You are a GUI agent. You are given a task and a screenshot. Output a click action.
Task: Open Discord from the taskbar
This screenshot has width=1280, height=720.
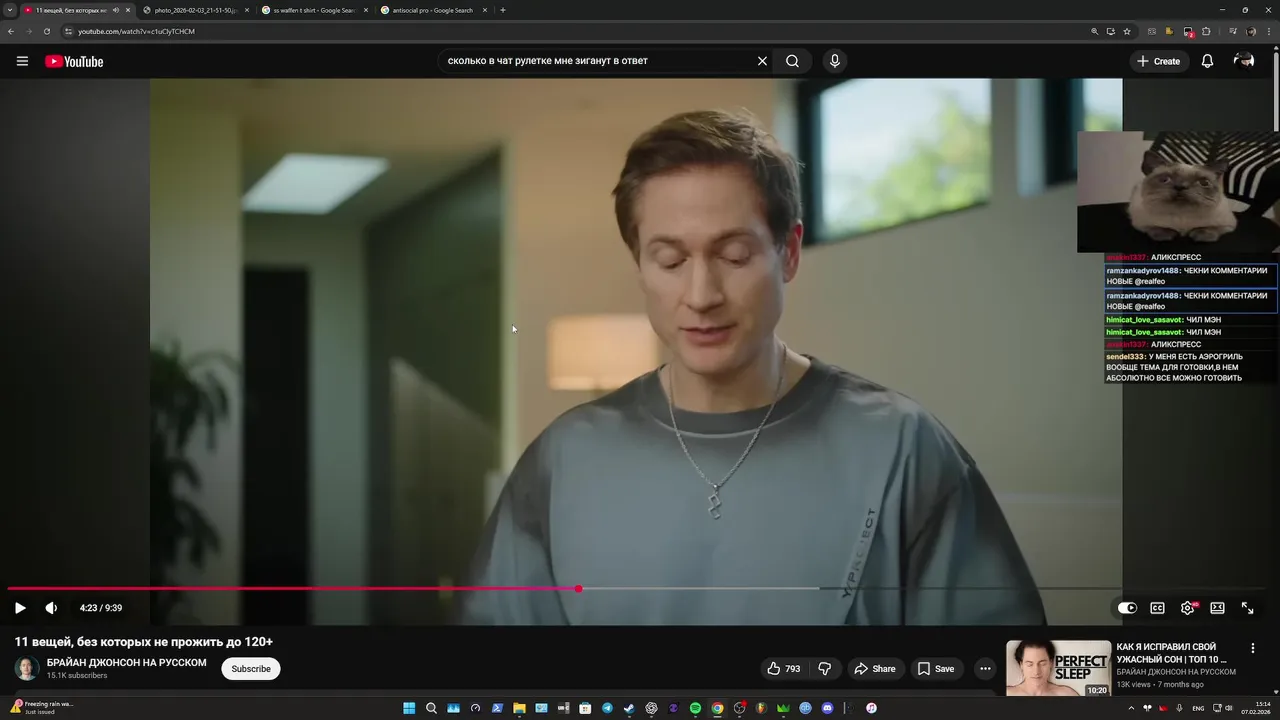tap(827, 708)
